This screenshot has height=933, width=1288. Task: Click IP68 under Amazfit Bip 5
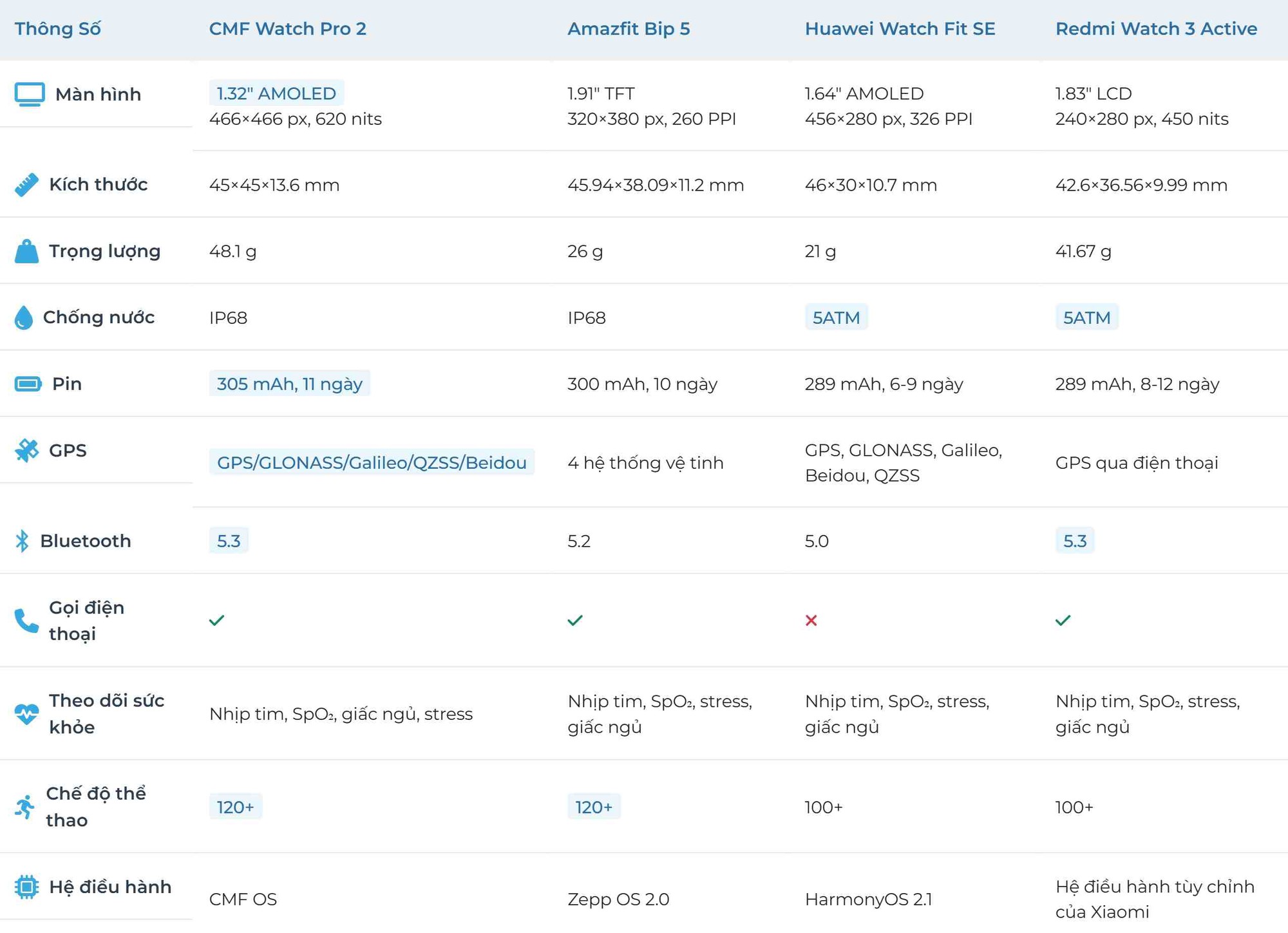(587, 318)
